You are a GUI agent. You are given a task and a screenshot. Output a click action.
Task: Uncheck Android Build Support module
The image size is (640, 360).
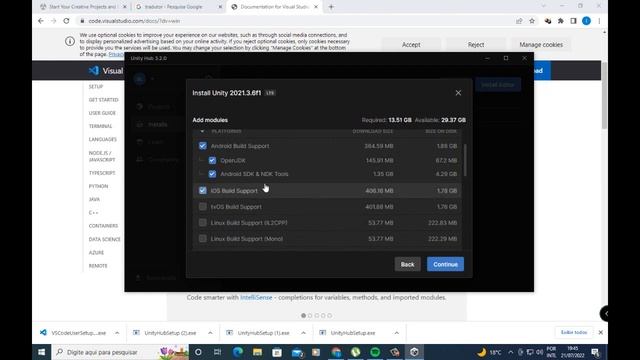click(x=202, y=146)
